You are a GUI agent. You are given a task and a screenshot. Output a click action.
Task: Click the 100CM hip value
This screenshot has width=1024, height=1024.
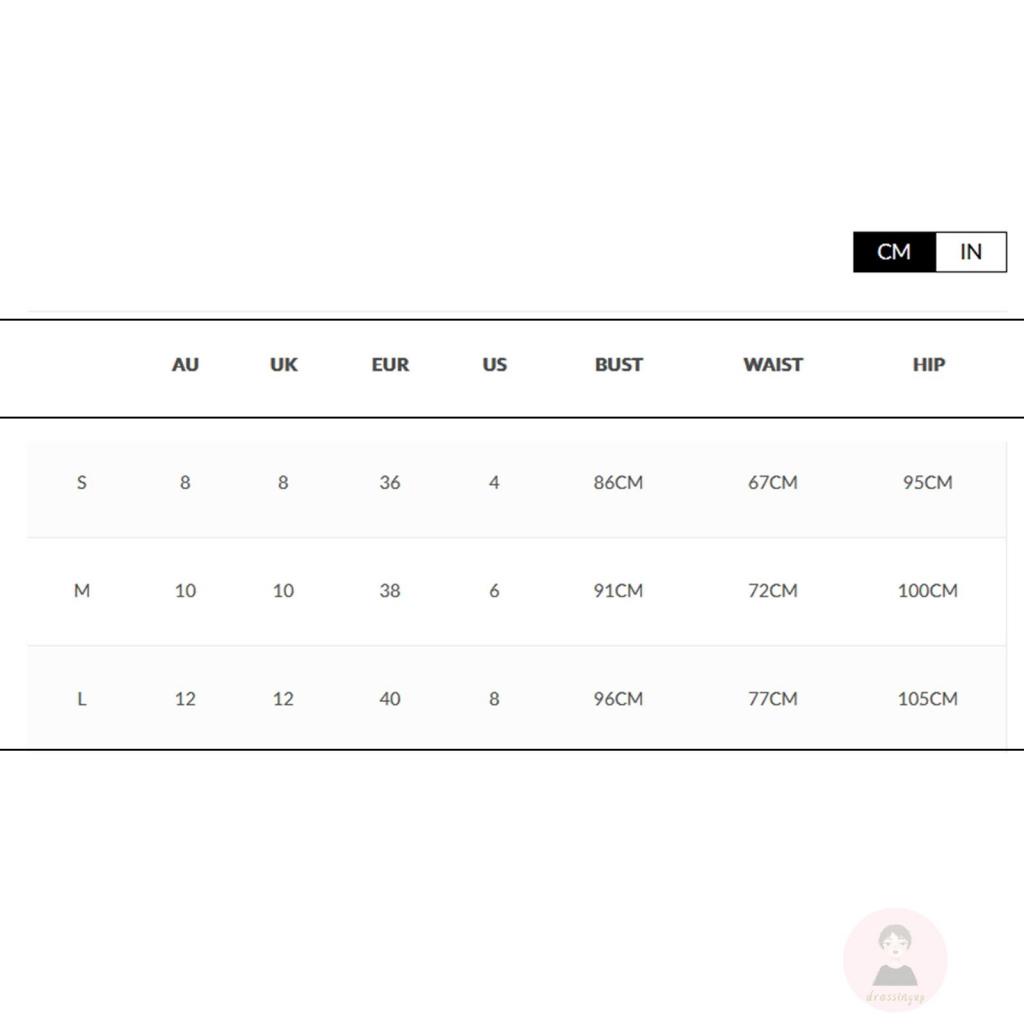click(x=927, y=591)
